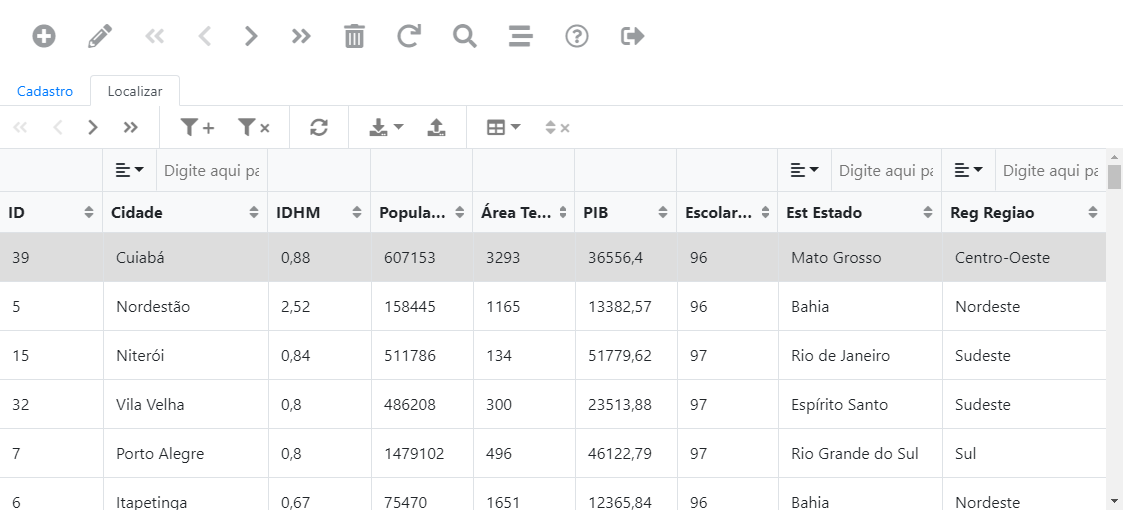This screenshot has height=510, width=1123.
Task: Click the Reg Regiao filter input field
Action: (1050, 171)
